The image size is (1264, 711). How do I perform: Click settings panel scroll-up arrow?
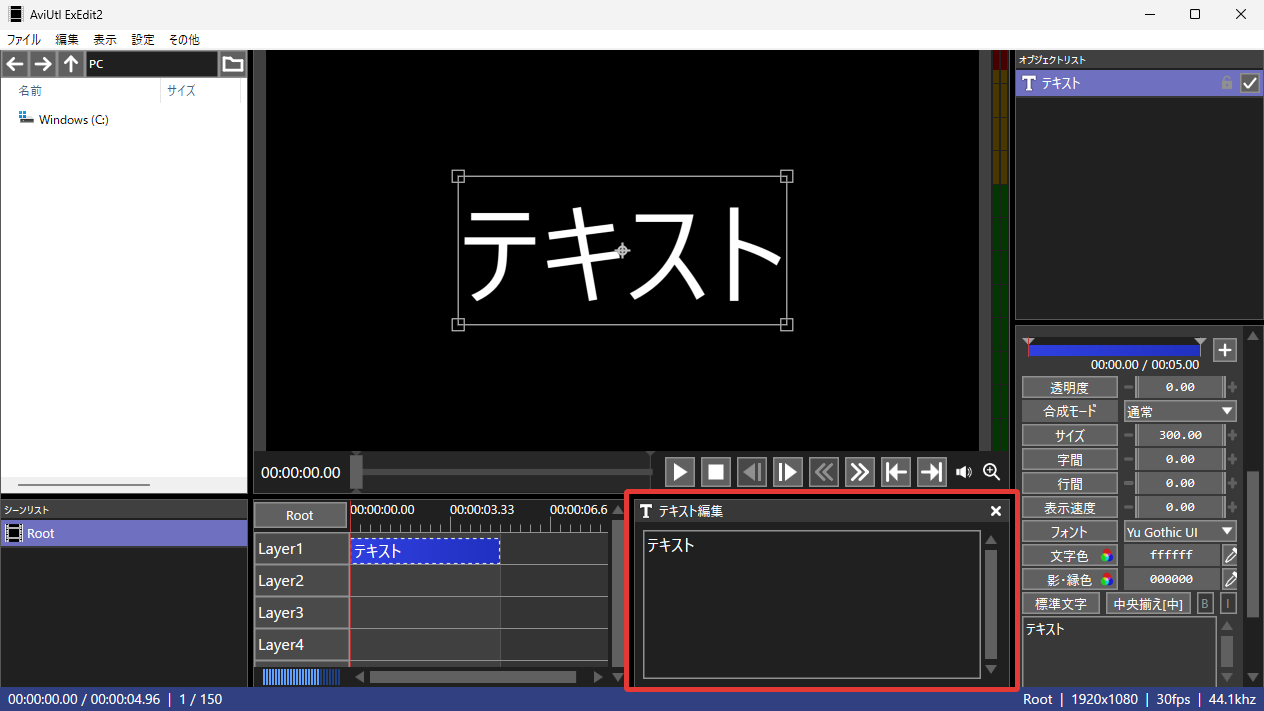click(1252, 337)
